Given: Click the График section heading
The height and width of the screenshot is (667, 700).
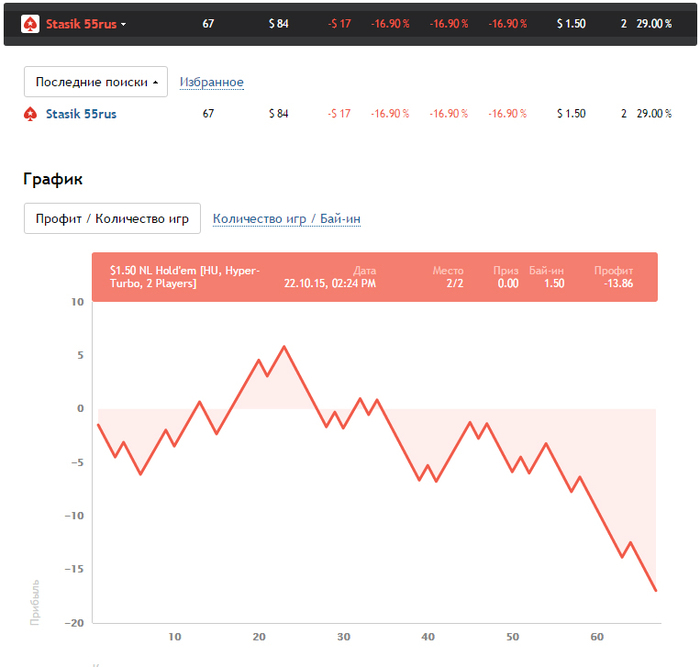Looking at the screenshot, I should pos(53,179).
